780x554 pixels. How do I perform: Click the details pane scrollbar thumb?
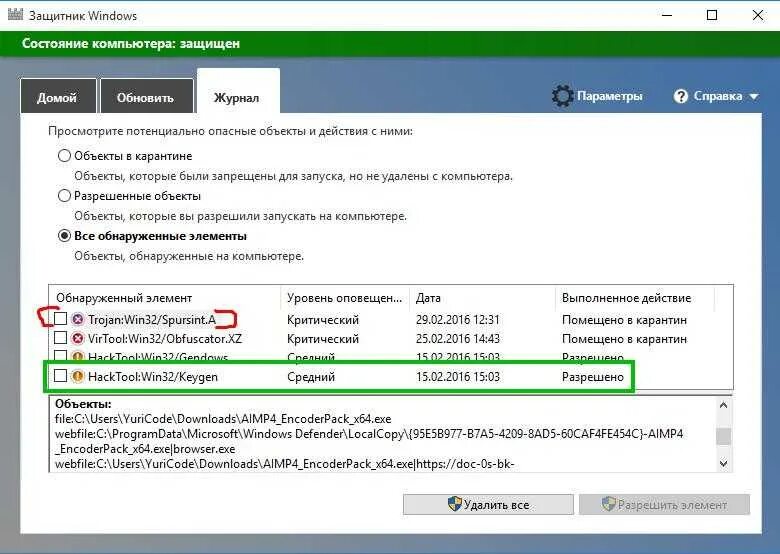click(724, 436)
